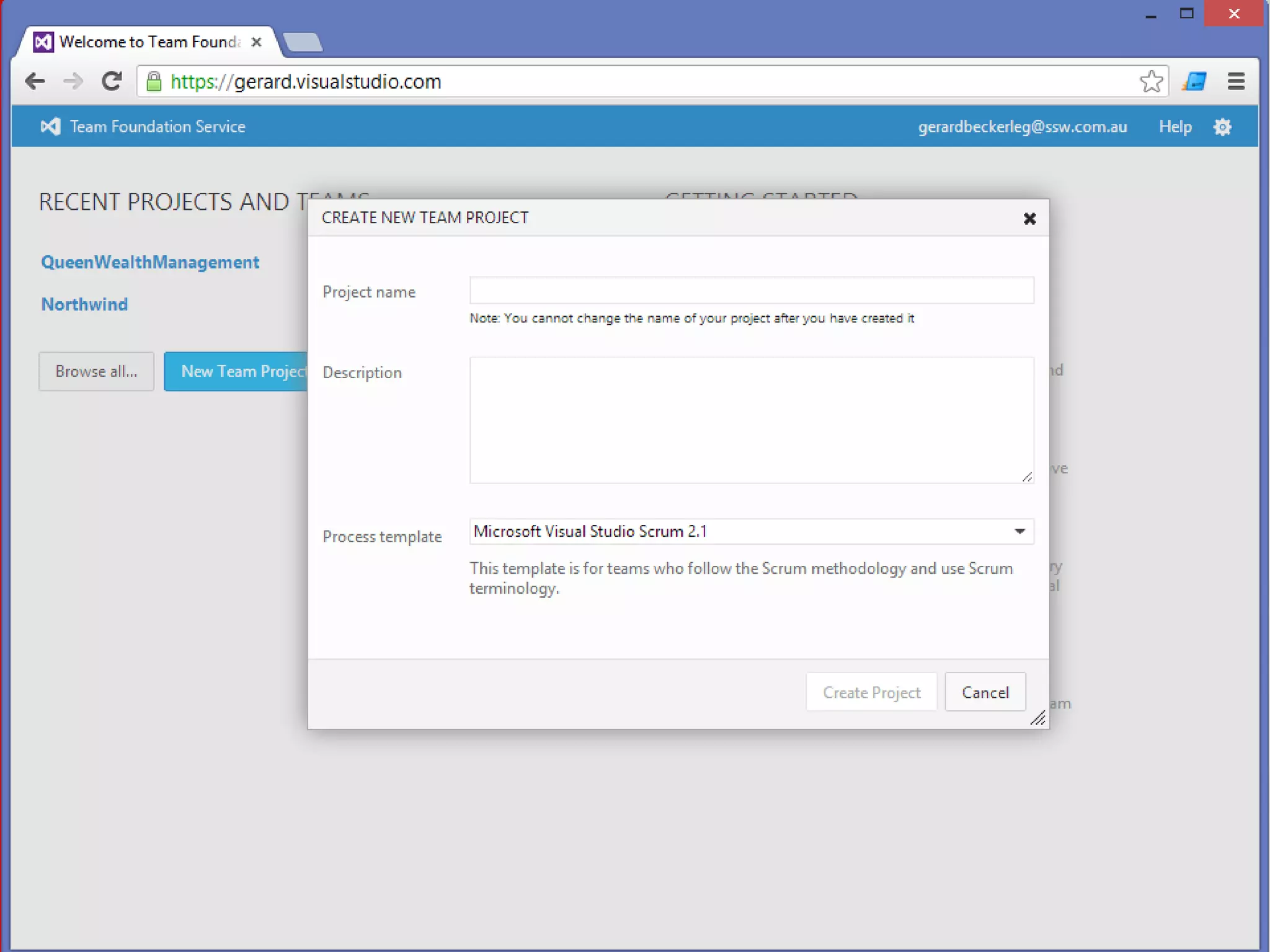1270x952 pixels.
Task: Click the padlock icon in the address bar
Action: [154, 81]
